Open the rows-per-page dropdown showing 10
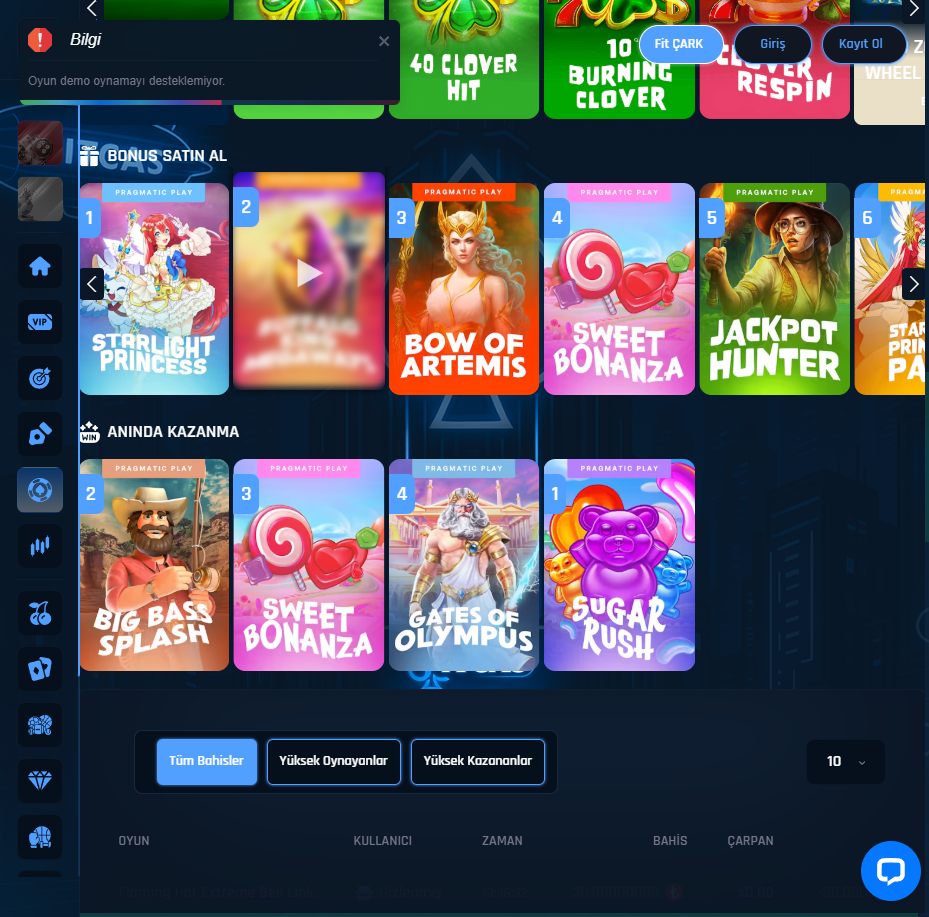The image size is (929, 917). pos(845,762)
